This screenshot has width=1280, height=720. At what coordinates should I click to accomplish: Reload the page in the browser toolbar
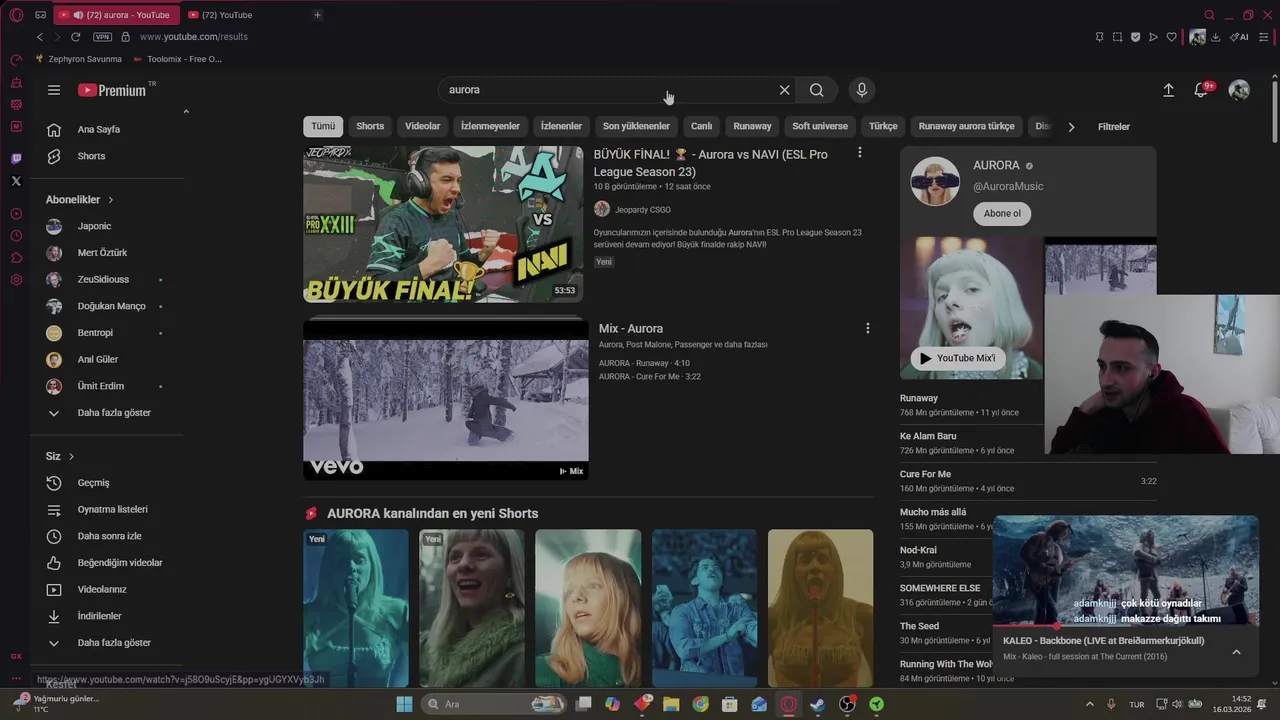click(75, 37)
